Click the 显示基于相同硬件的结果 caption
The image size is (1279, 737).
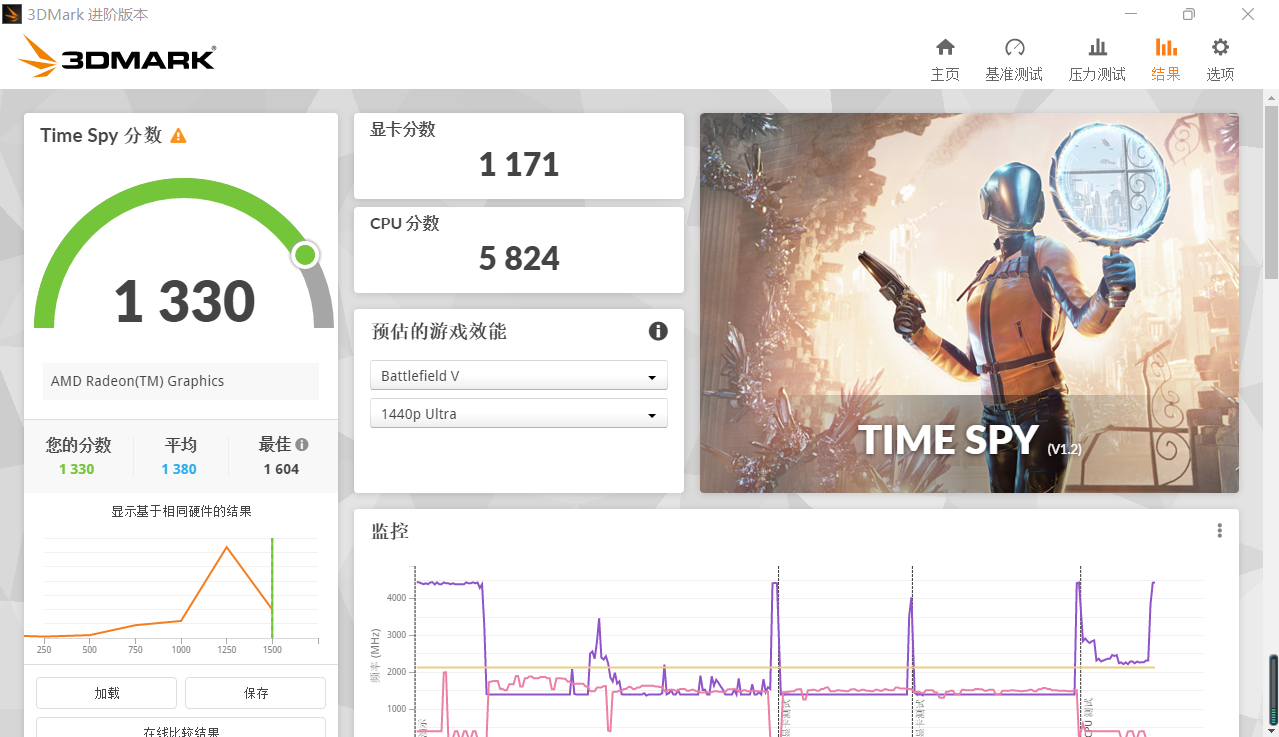tap(181, 511)
